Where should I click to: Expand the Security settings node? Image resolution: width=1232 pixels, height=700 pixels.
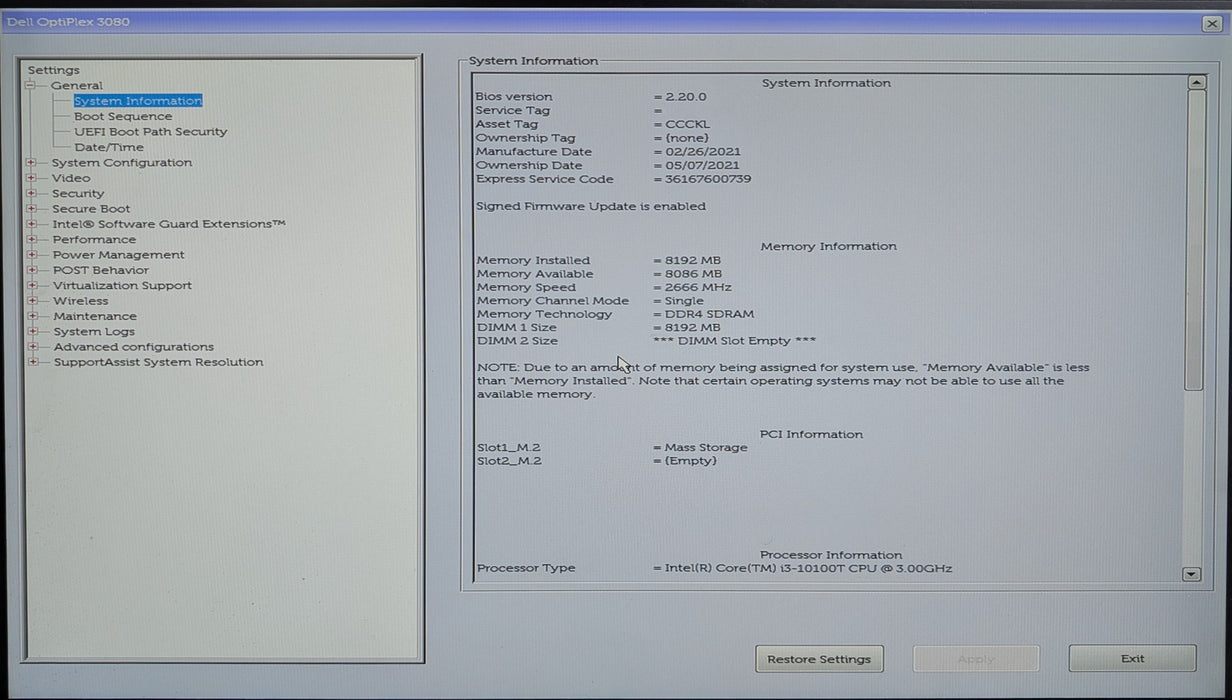coord(32,194)
